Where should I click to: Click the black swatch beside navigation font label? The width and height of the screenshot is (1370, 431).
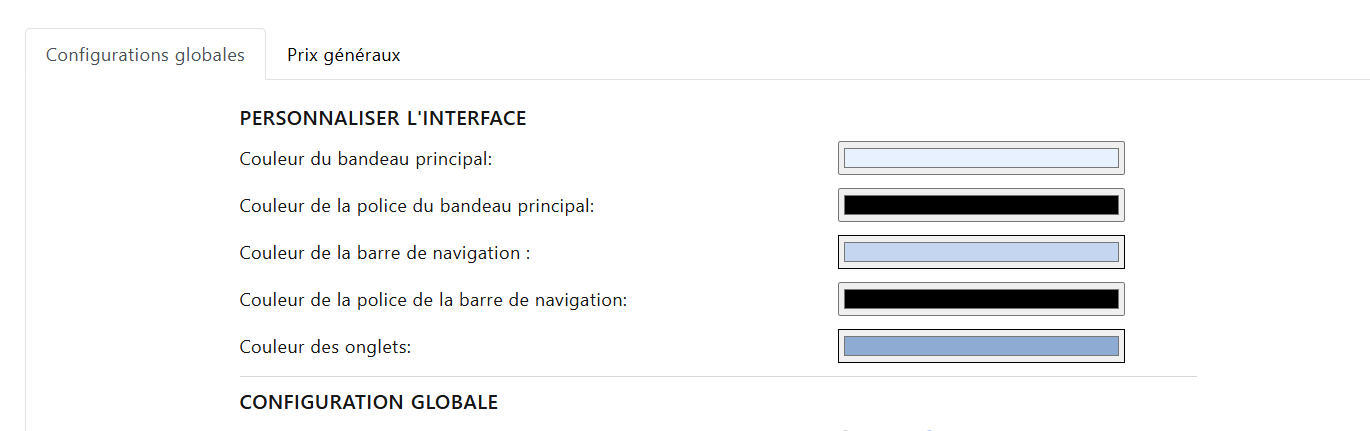[x=981, y=299]
